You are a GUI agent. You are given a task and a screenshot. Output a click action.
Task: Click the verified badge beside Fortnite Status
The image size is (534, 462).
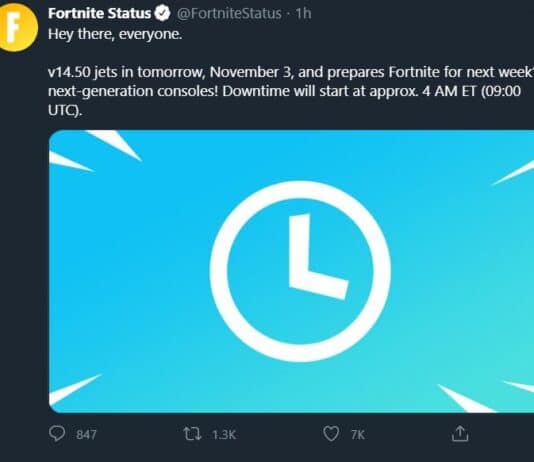click(x=163, y=13)
